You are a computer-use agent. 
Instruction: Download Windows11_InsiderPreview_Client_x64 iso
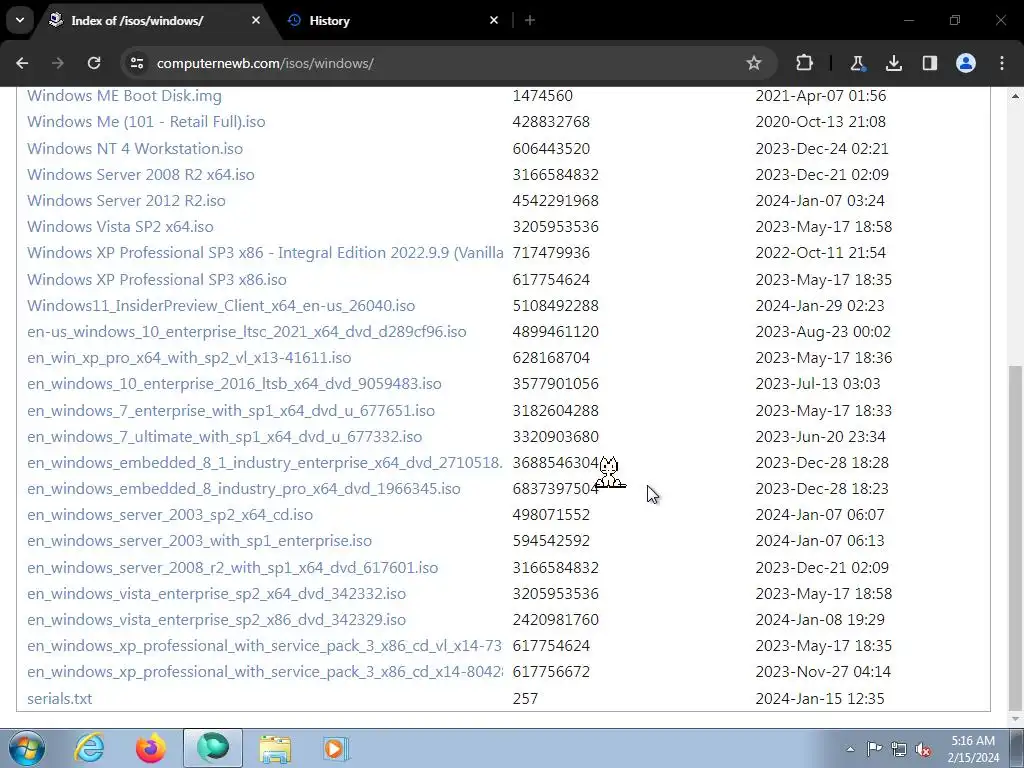(x=221, y=306)
